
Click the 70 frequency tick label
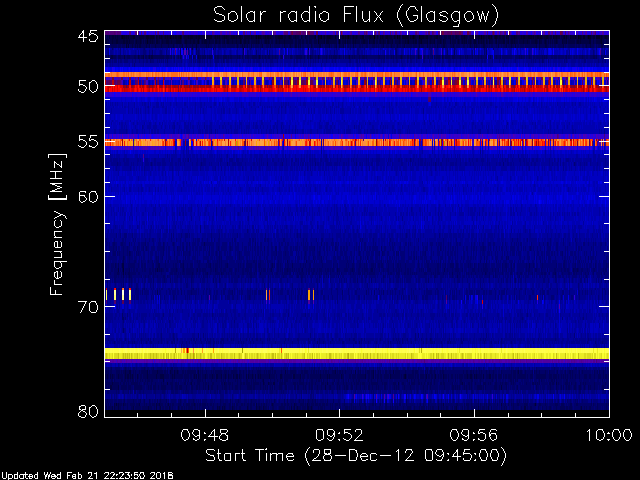click(88, 307)
